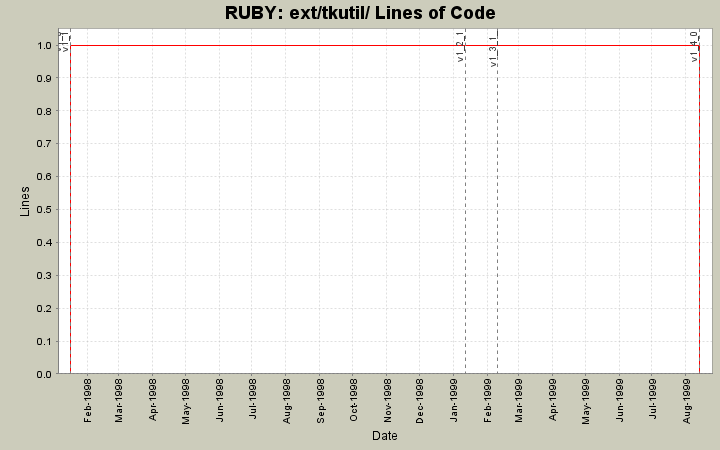Image resolution: width=720 pixels, height=450 pixels.
Task: Click the 'Lines' y-axis label
Action: (25, 201)
